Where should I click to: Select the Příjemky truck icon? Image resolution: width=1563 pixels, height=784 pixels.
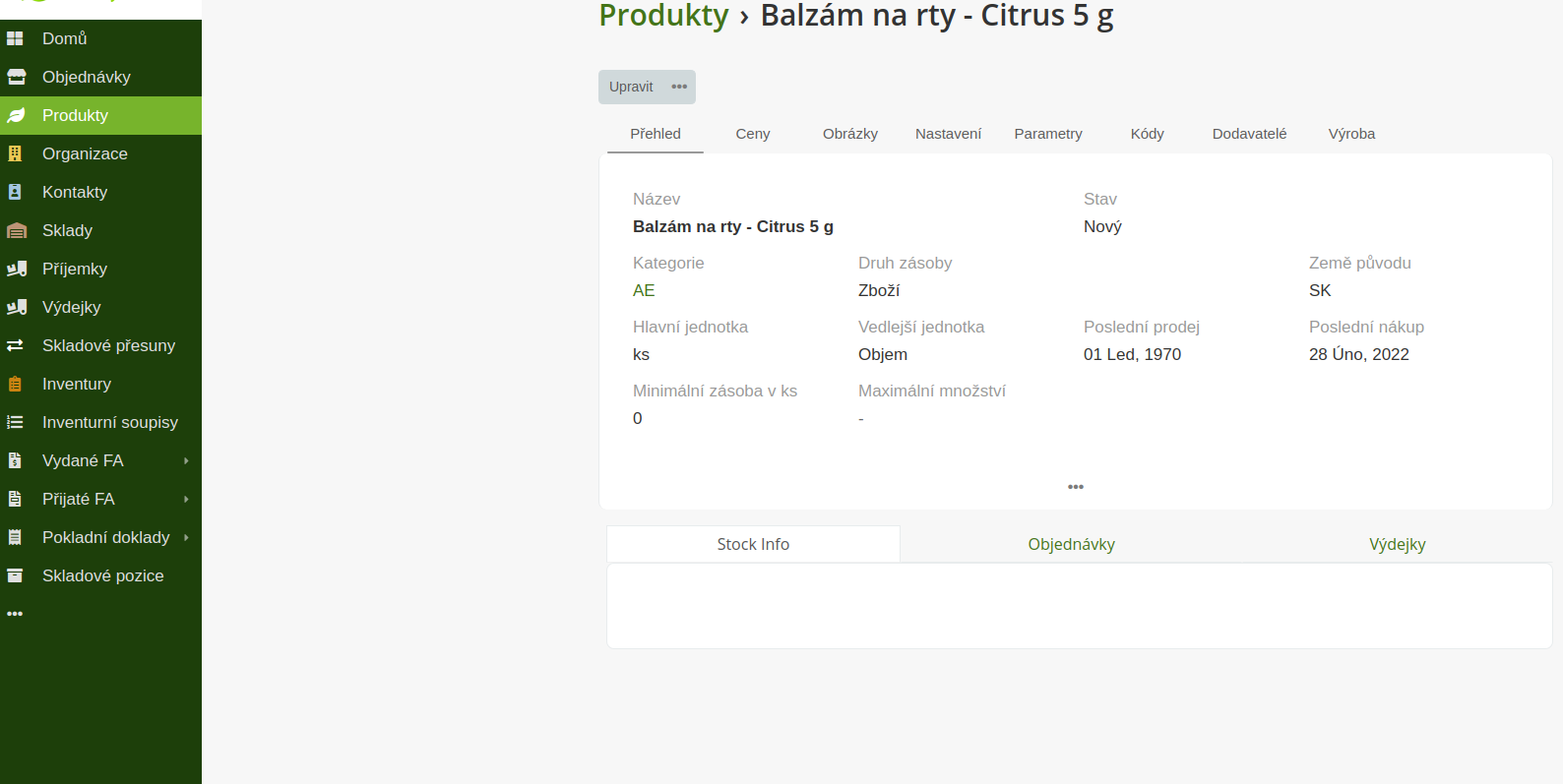[17, 269]
